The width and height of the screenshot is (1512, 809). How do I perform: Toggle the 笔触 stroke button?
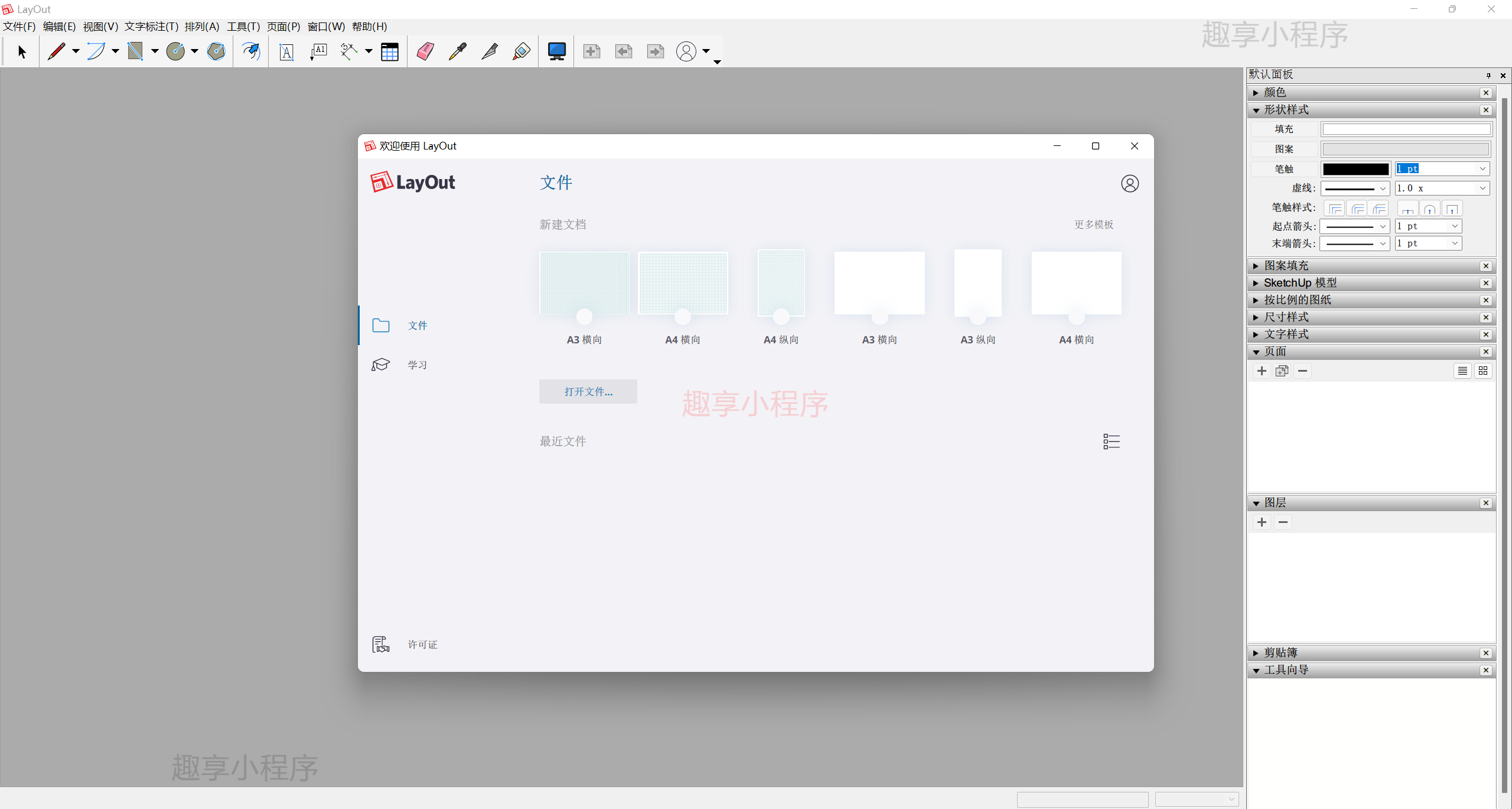[x=1283, y=169]
